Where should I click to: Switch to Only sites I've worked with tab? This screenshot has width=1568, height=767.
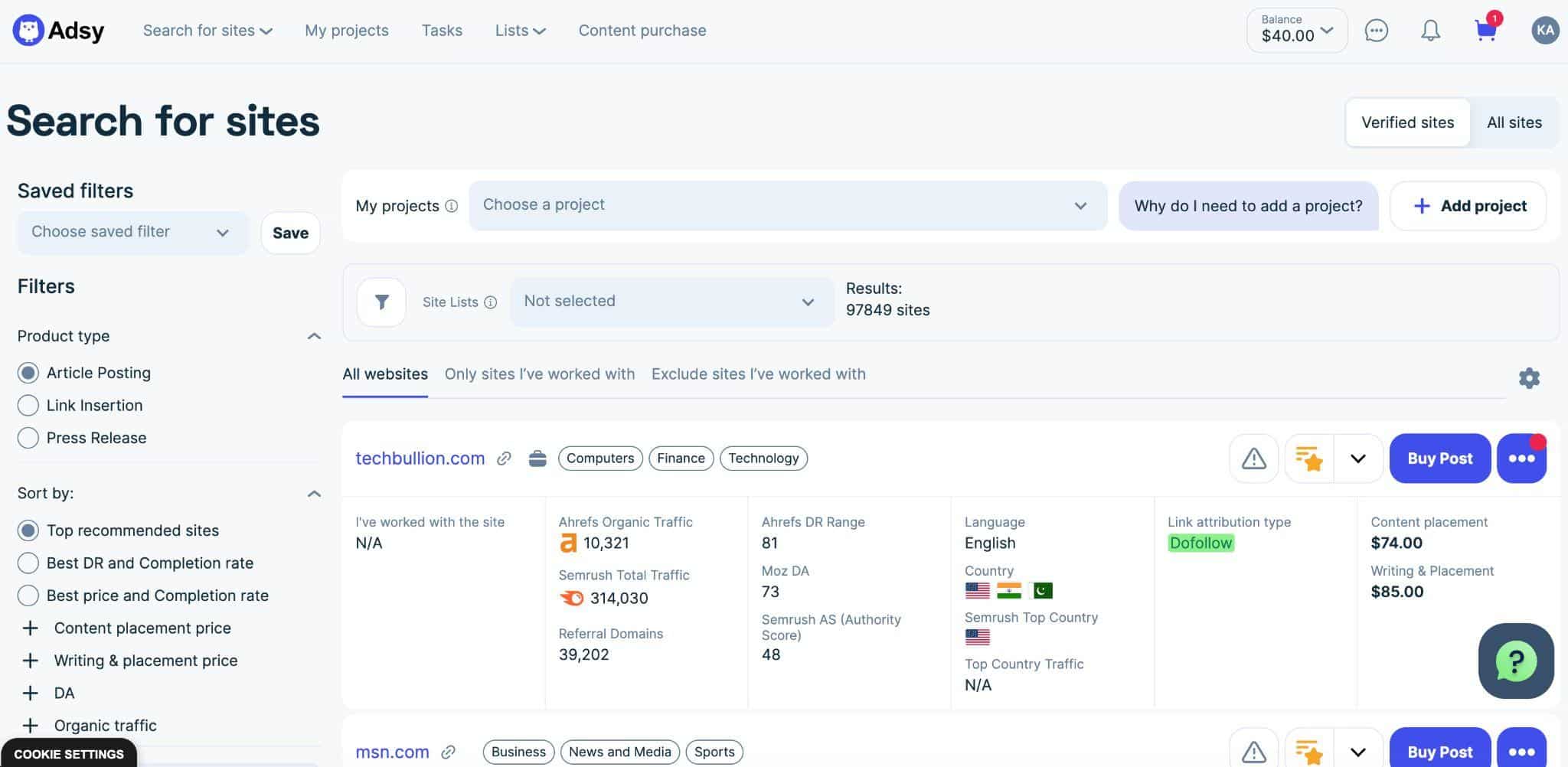tap(540, 374)
